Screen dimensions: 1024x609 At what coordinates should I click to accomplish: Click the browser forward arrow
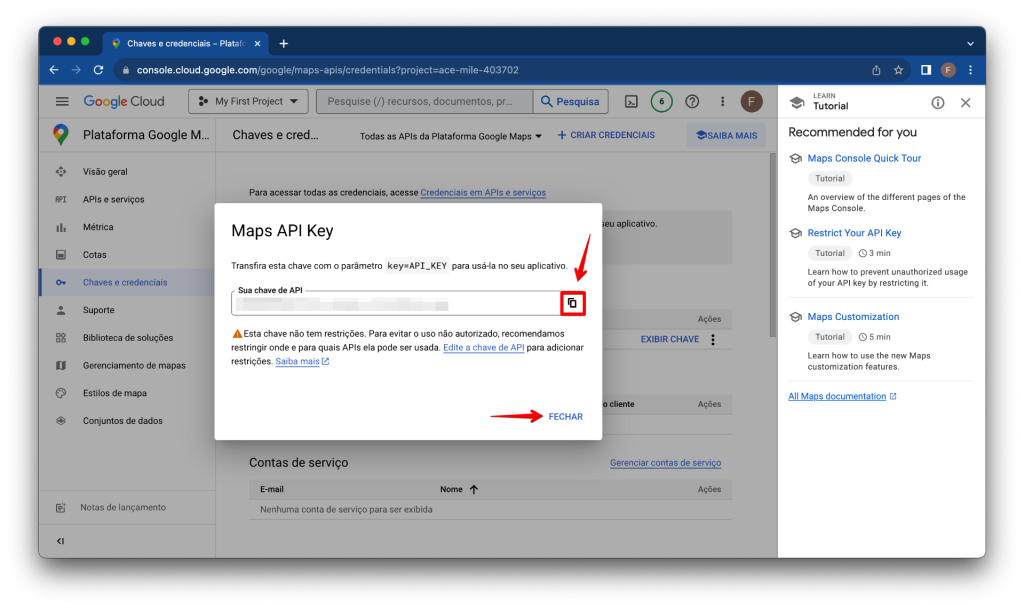[76, 70]
